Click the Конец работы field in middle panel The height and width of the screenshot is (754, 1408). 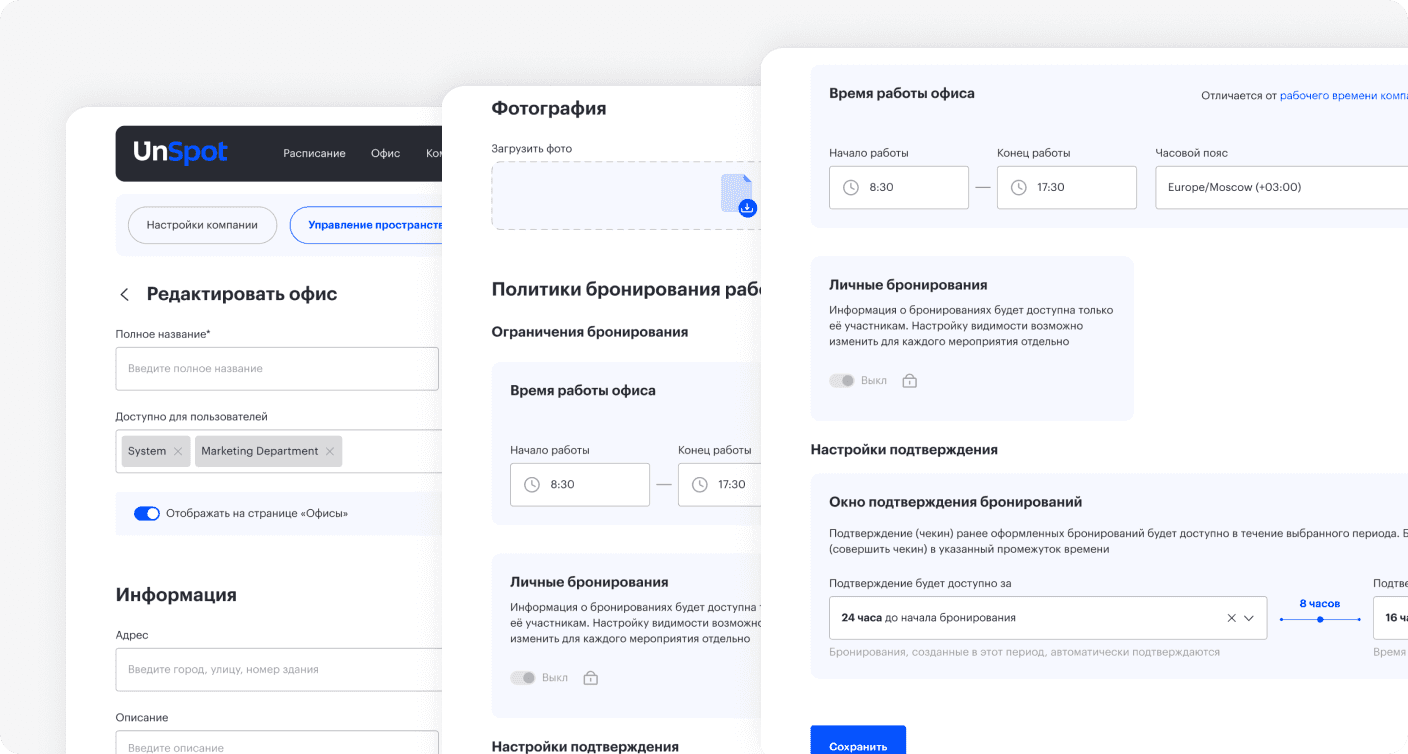(719, 484)
